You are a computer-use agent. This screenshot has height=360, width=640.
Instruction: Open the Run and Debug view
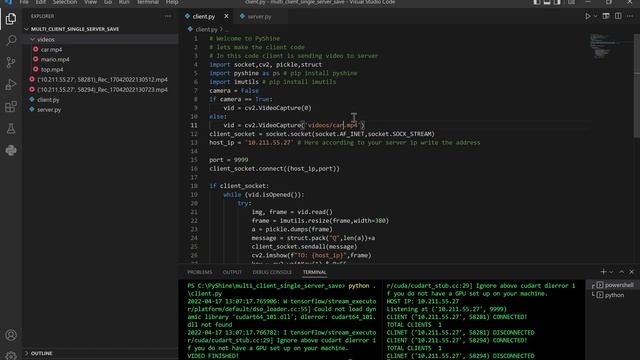coord(11,84)
